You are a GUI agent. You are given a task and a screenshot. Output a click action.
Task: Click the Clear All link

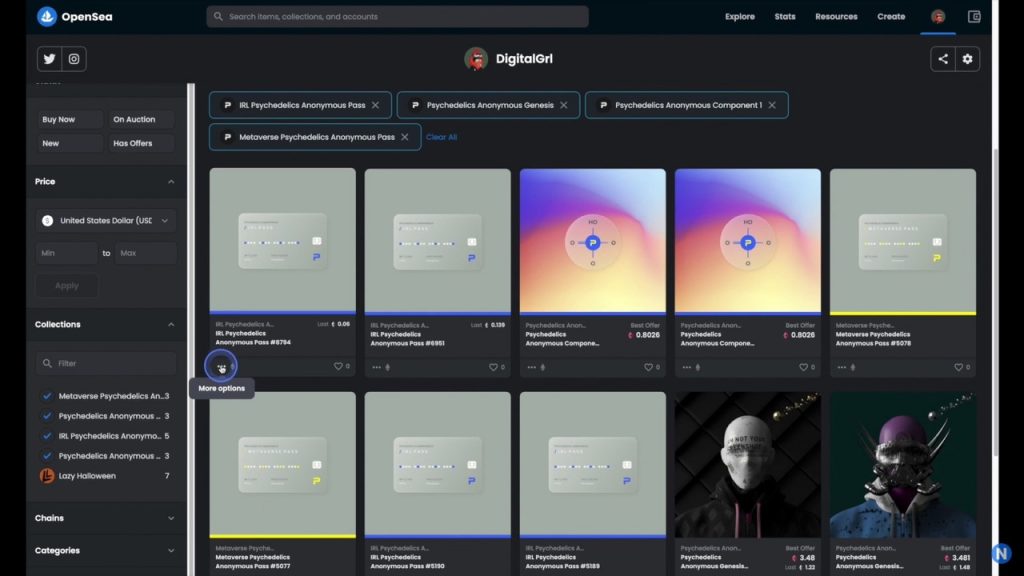coord(441,137)
